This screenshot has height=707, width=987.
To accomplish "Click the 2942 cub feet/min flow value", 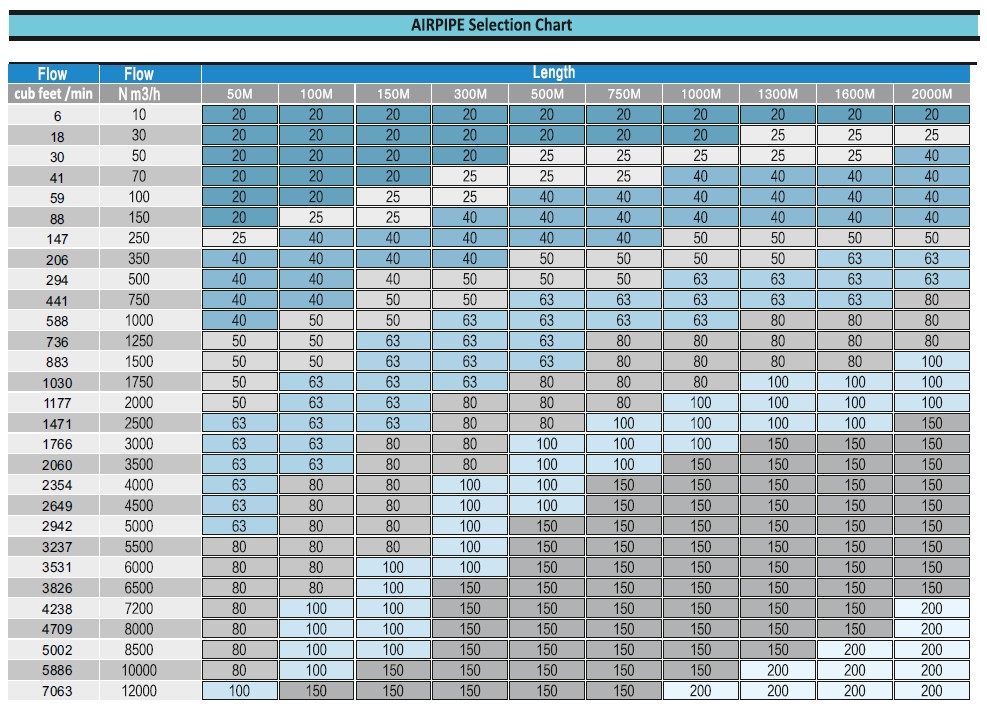I will click(57, 526).
